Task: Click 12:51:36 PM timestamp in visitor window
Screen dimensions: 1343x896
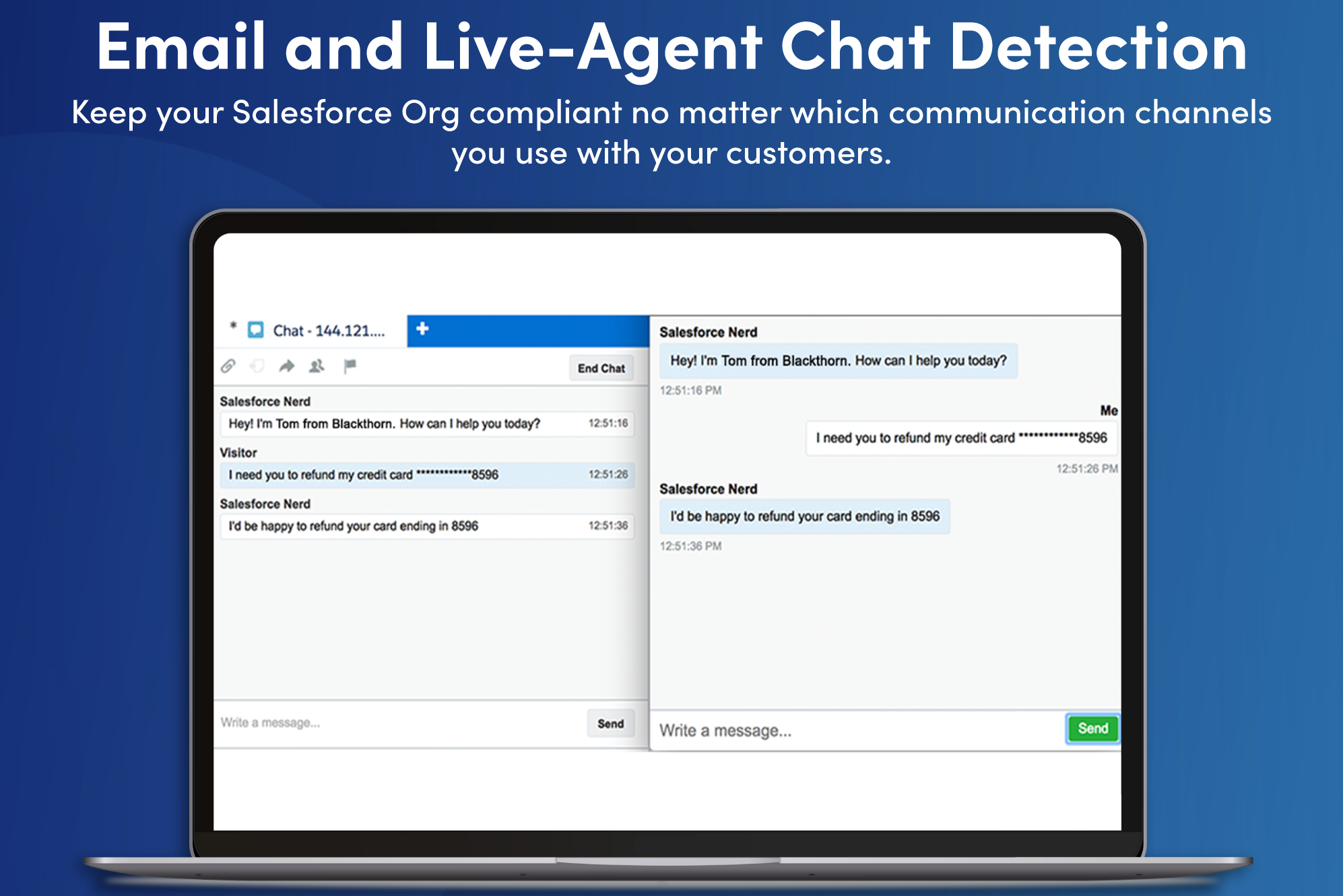Action: point(690,546)
